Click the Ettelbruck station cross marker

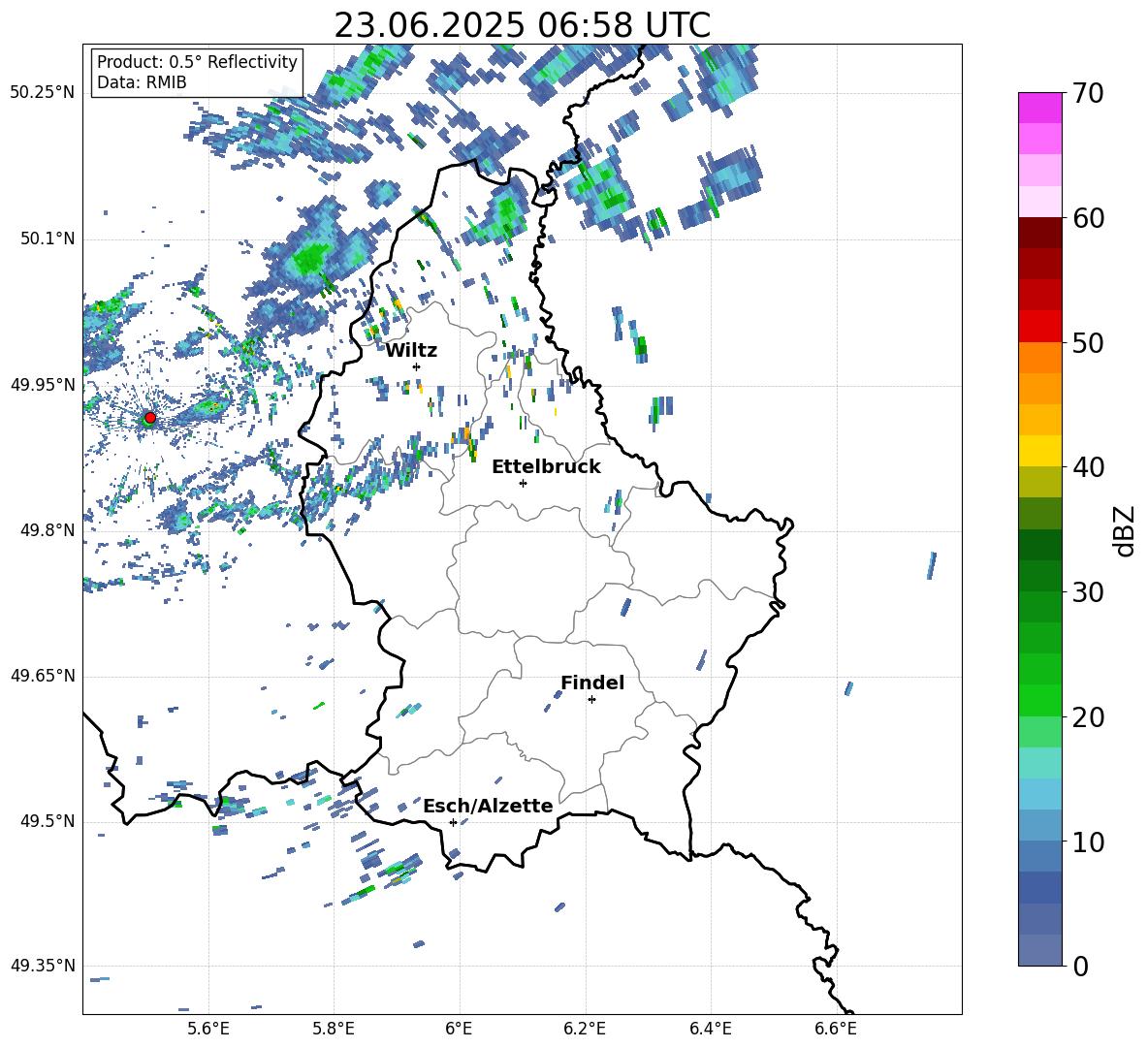[523, 483]
